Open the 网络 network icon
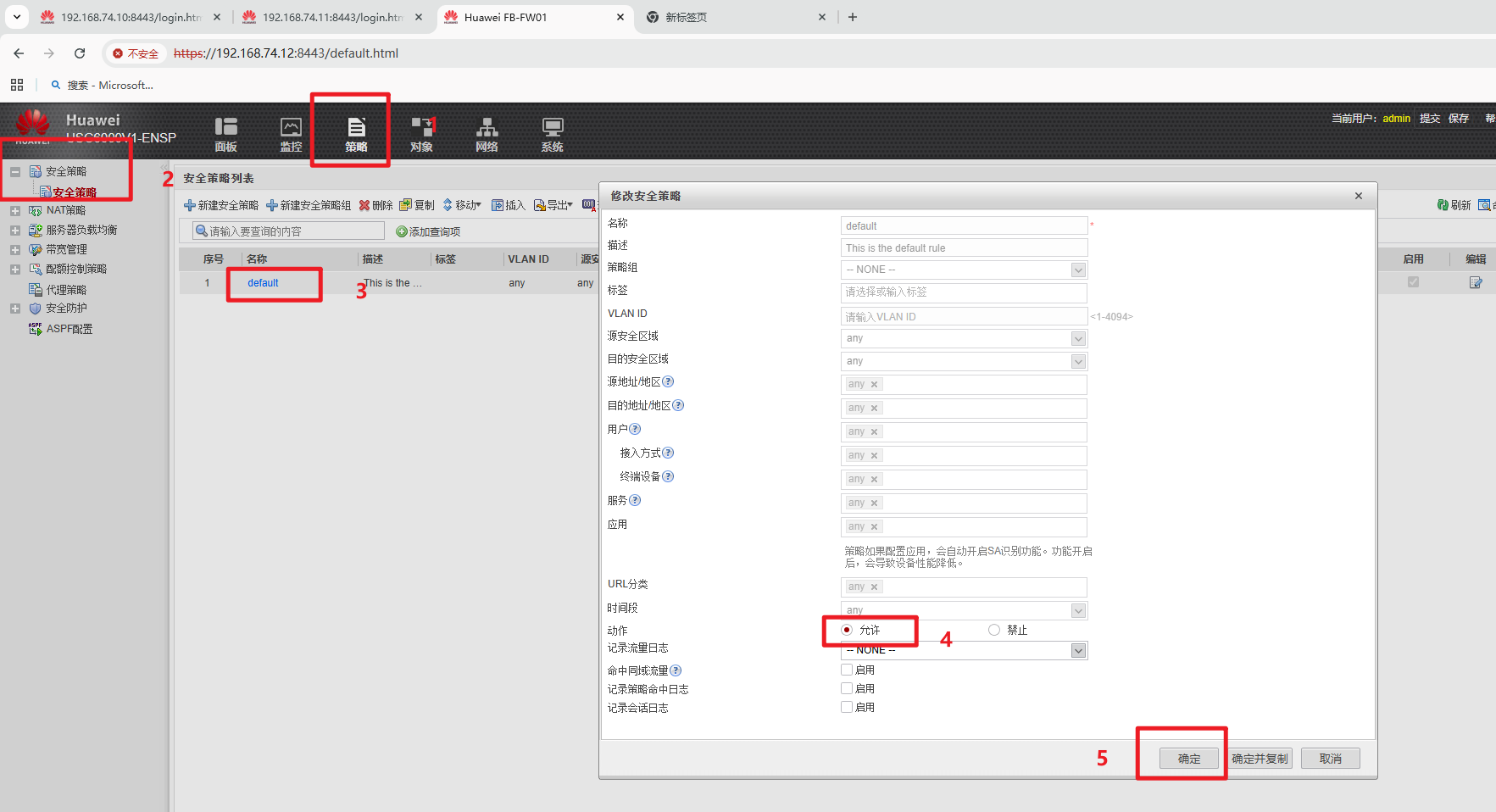Screen dimensions: 1496x812 click(487, 134)
